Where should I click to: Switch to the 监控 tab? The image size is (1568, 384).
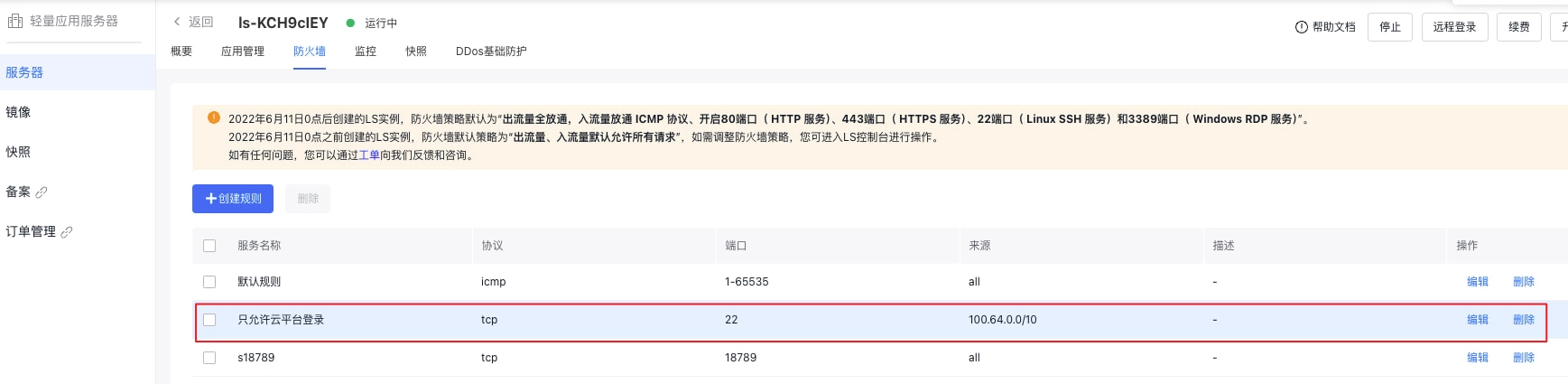coord(366,52)
